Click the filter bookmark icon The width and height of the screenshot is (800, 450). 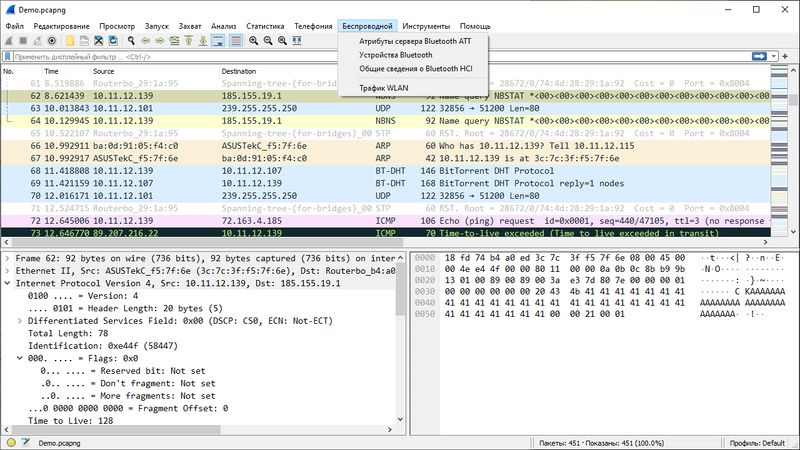pos(7,57)
